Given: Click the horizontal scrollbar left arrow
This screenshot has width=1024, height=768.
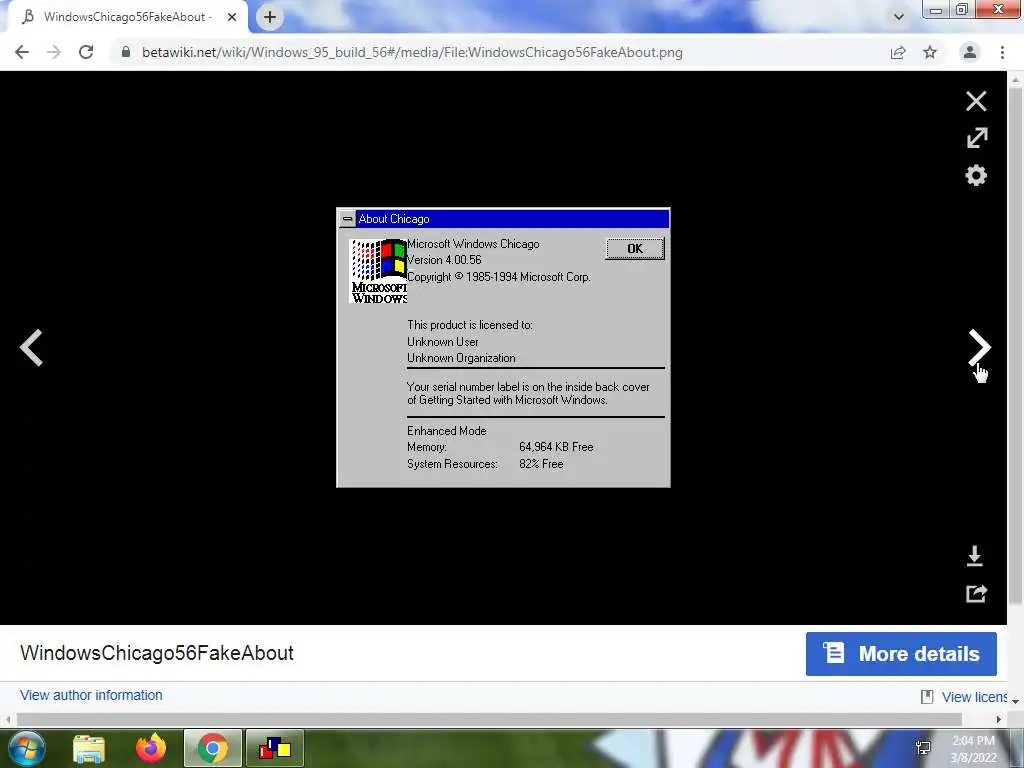Looking at the screenshot, I should click(x=8, y=719).
